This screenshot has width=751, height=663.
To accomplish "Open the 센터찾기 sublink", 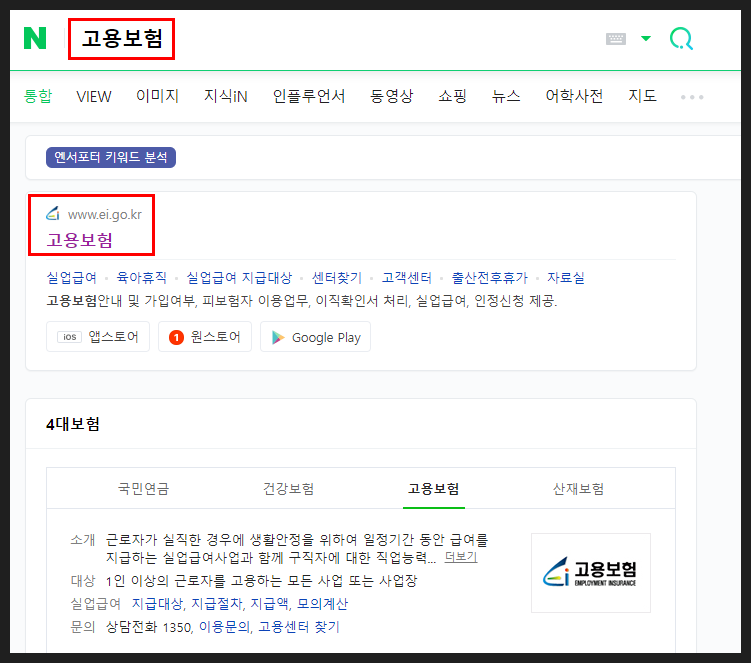I will tap(337, 278).
